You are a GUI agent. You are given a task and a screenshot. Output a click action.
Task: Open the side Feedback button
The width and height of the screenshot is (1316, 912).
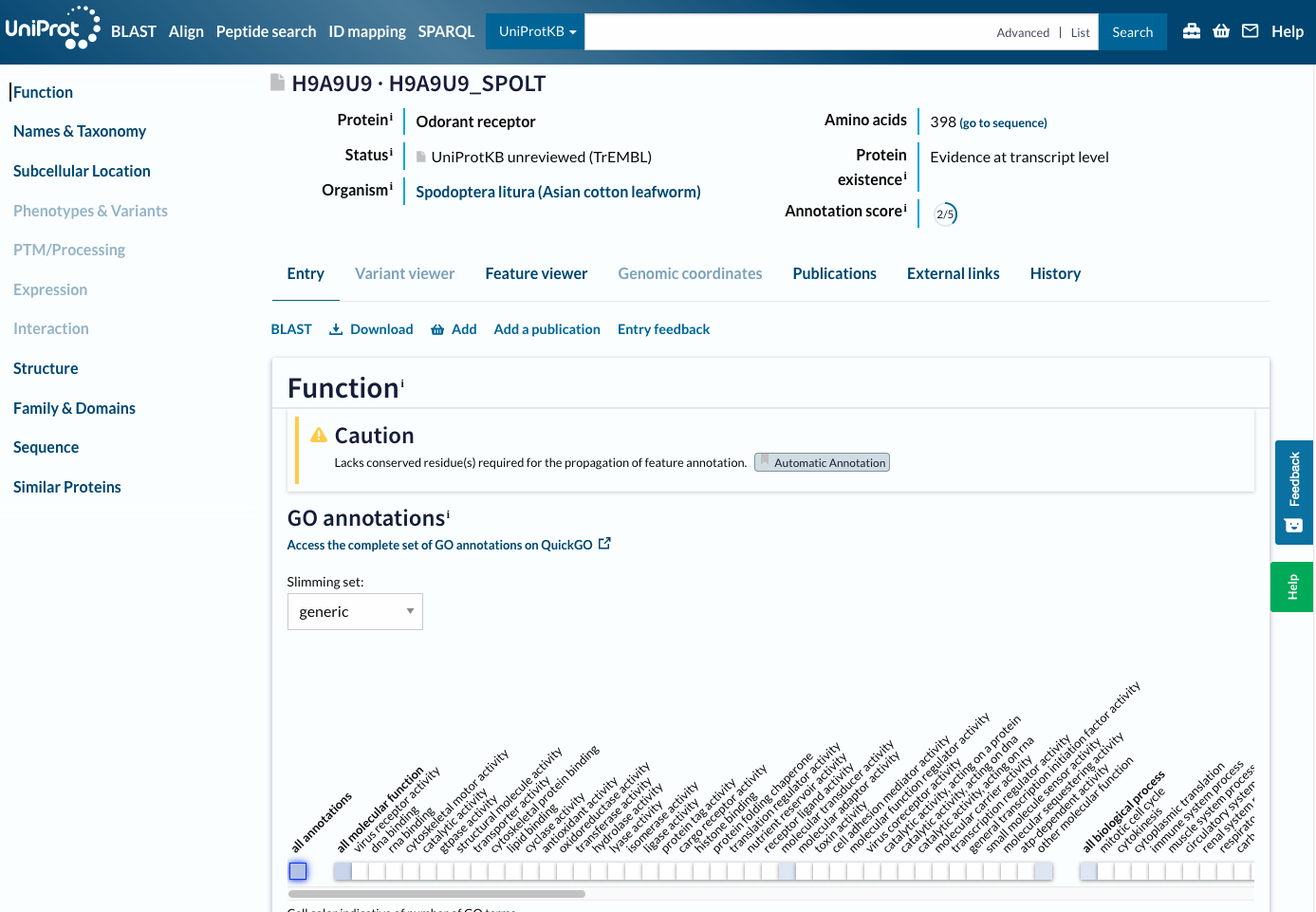coord(1293,492)
